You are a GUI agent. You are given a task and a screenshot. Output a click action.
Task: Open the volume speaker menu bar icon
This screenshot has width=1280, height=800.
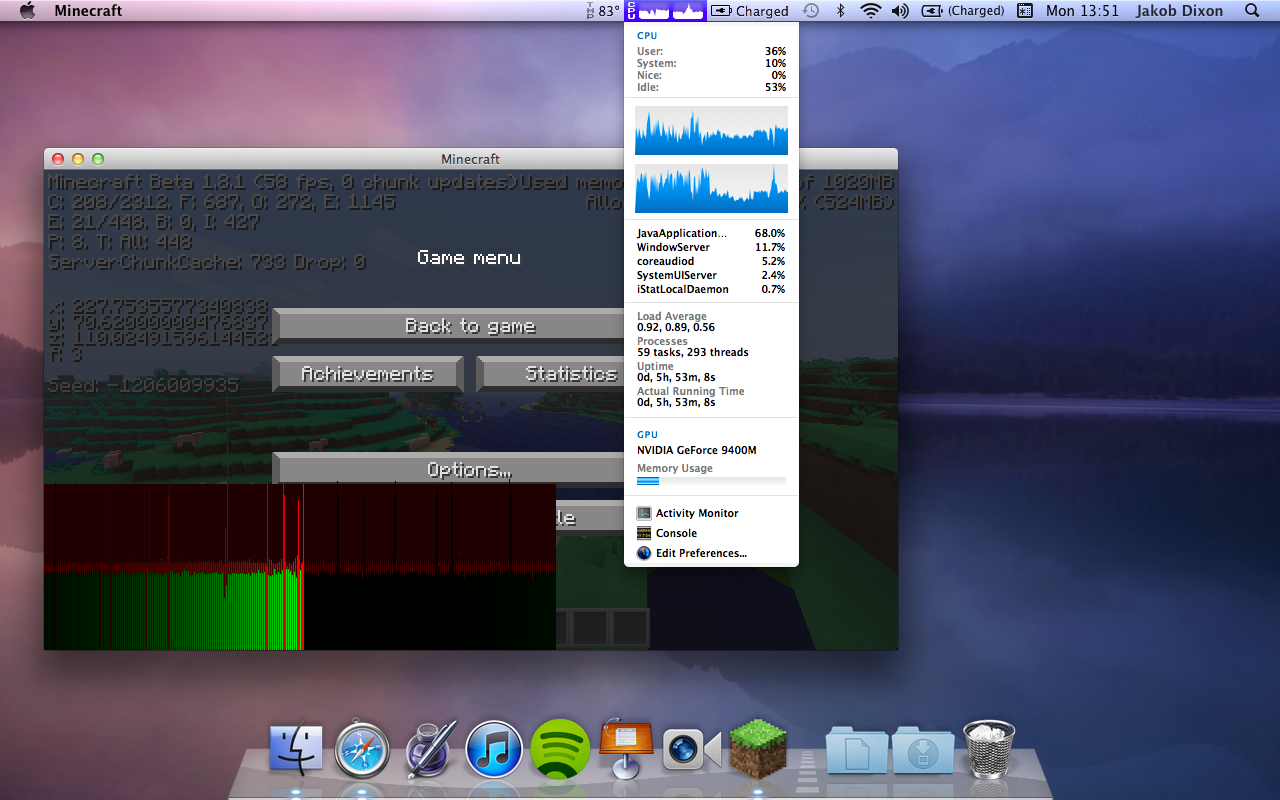point(900,11)
